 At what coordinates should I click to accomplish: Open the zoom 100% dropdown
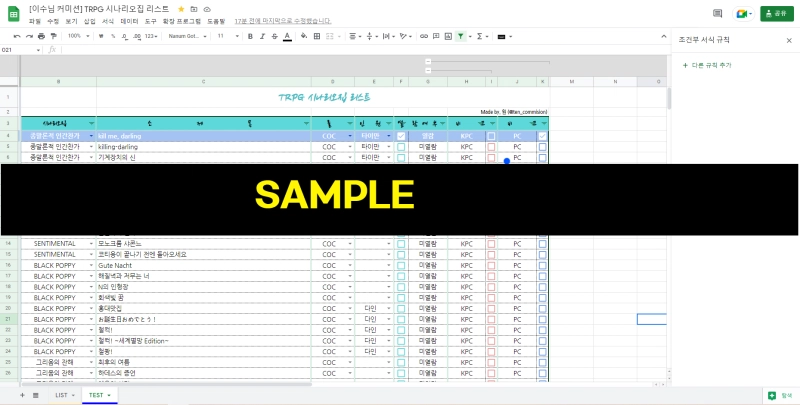pyautogui.click(x=78, y=36)
